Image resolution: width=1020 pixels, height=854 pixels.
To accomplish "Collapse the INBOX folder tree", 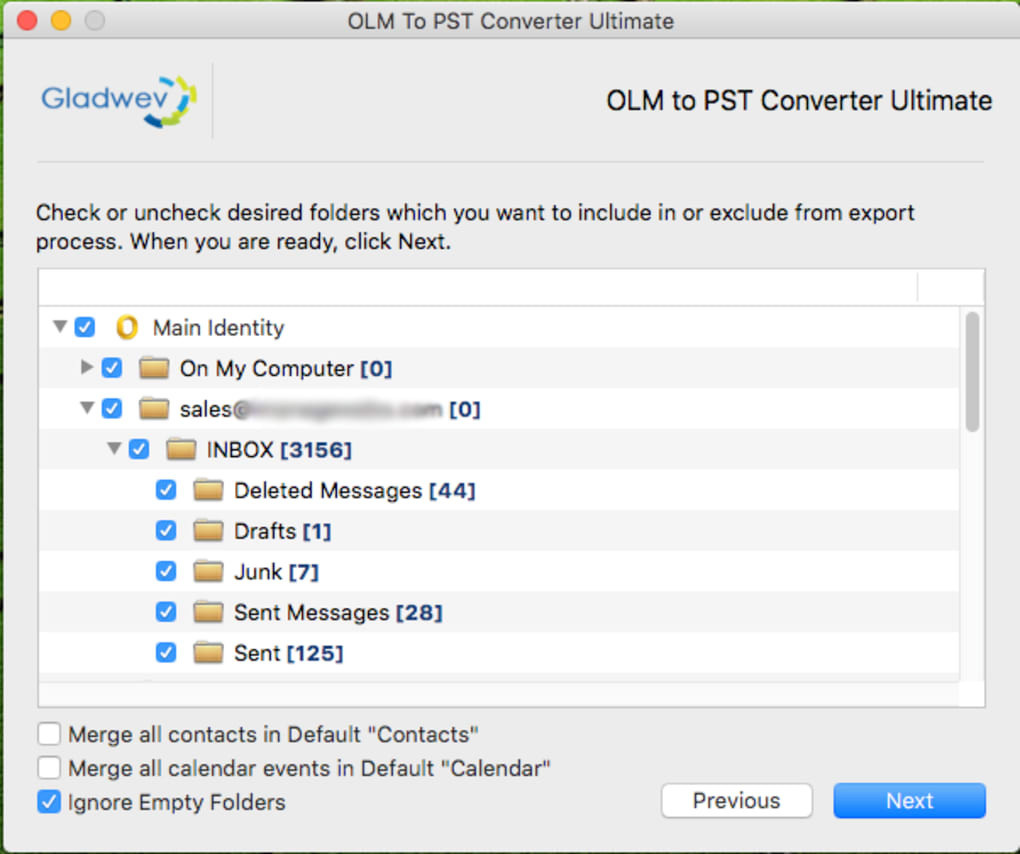I will (114, 449).
